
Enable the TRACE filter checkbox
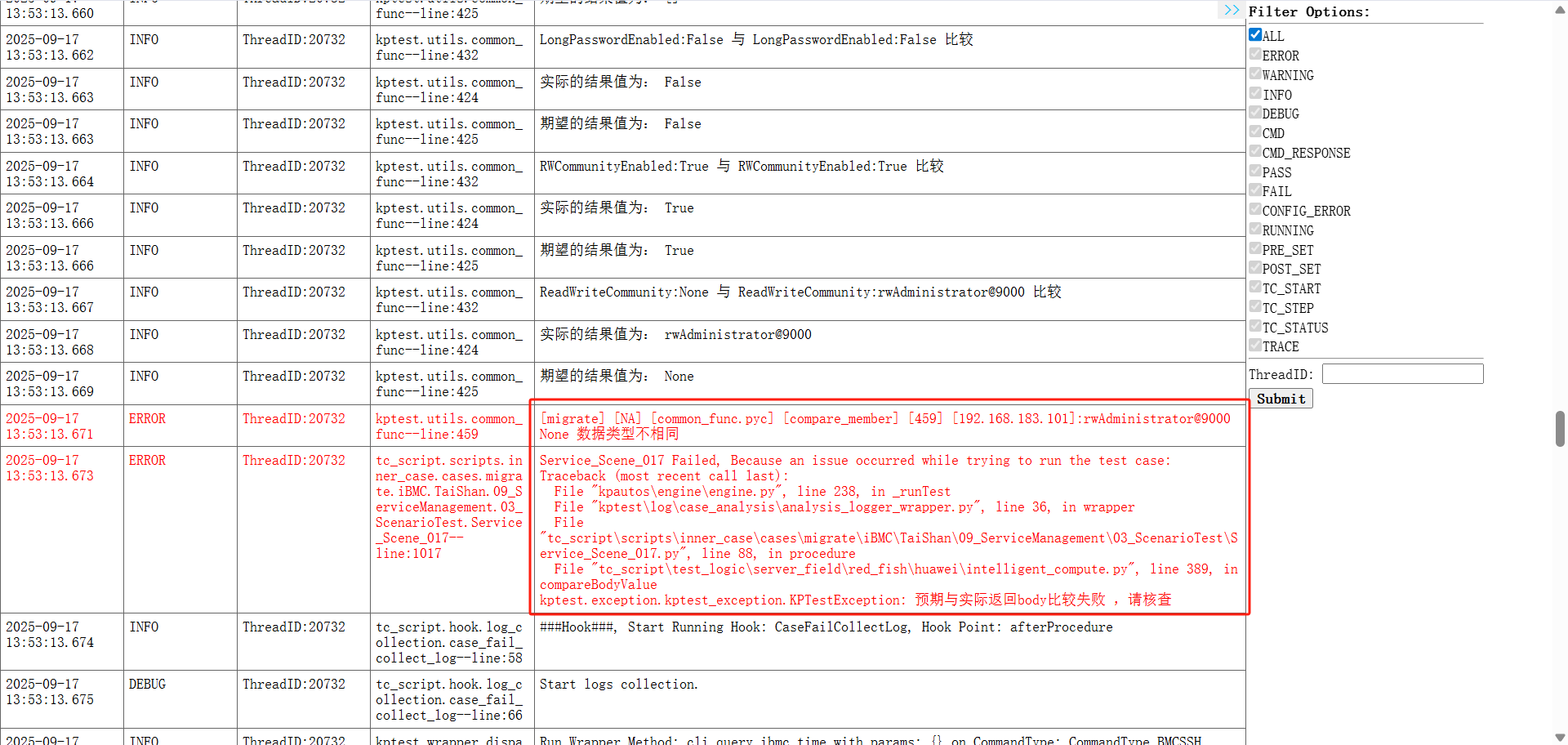click(x=1255, y=346)
